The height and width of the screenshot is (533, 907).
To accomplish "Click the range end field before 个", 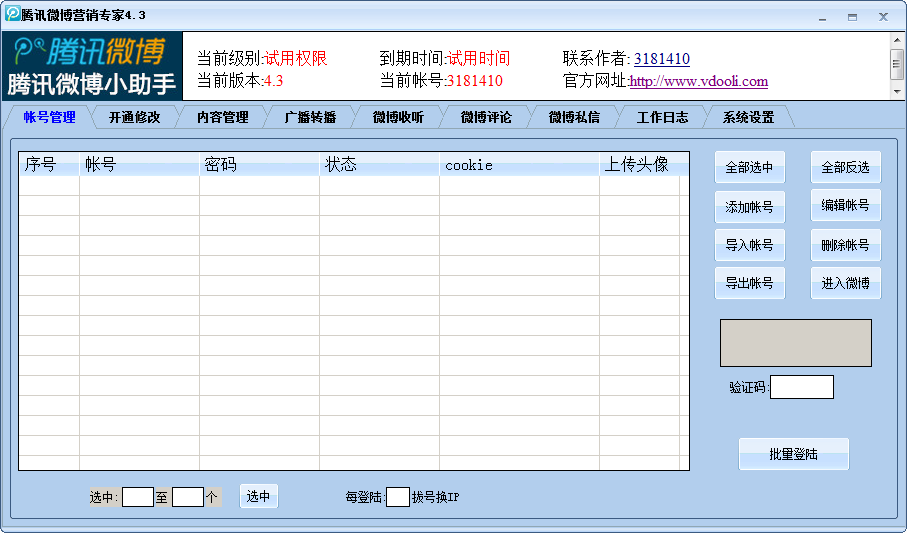I will click(188, 497).
